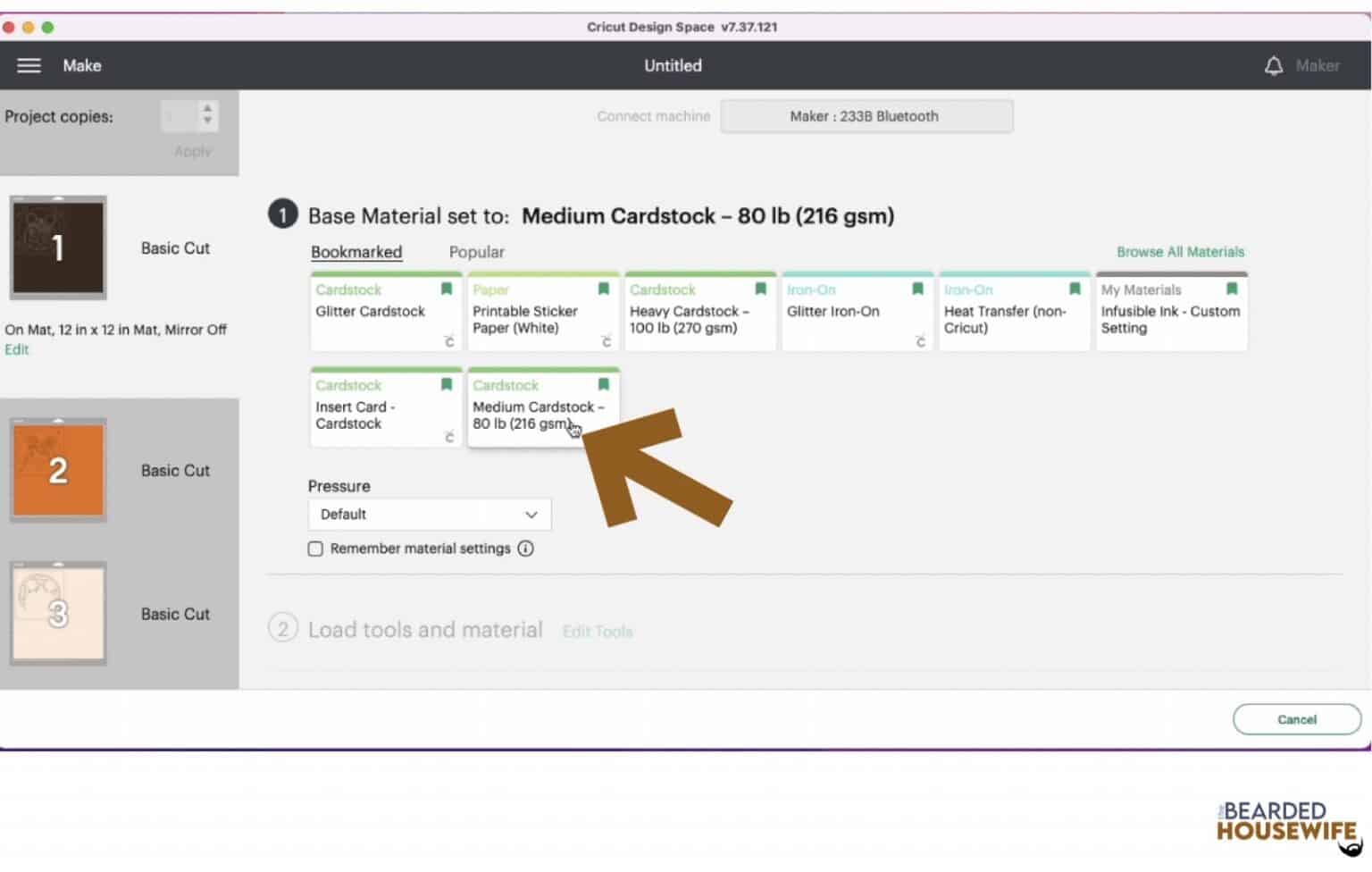Viewport: 1372px width, 872px height.
Task: Click Browse All Materials link
Action: tap(1179, 252)
